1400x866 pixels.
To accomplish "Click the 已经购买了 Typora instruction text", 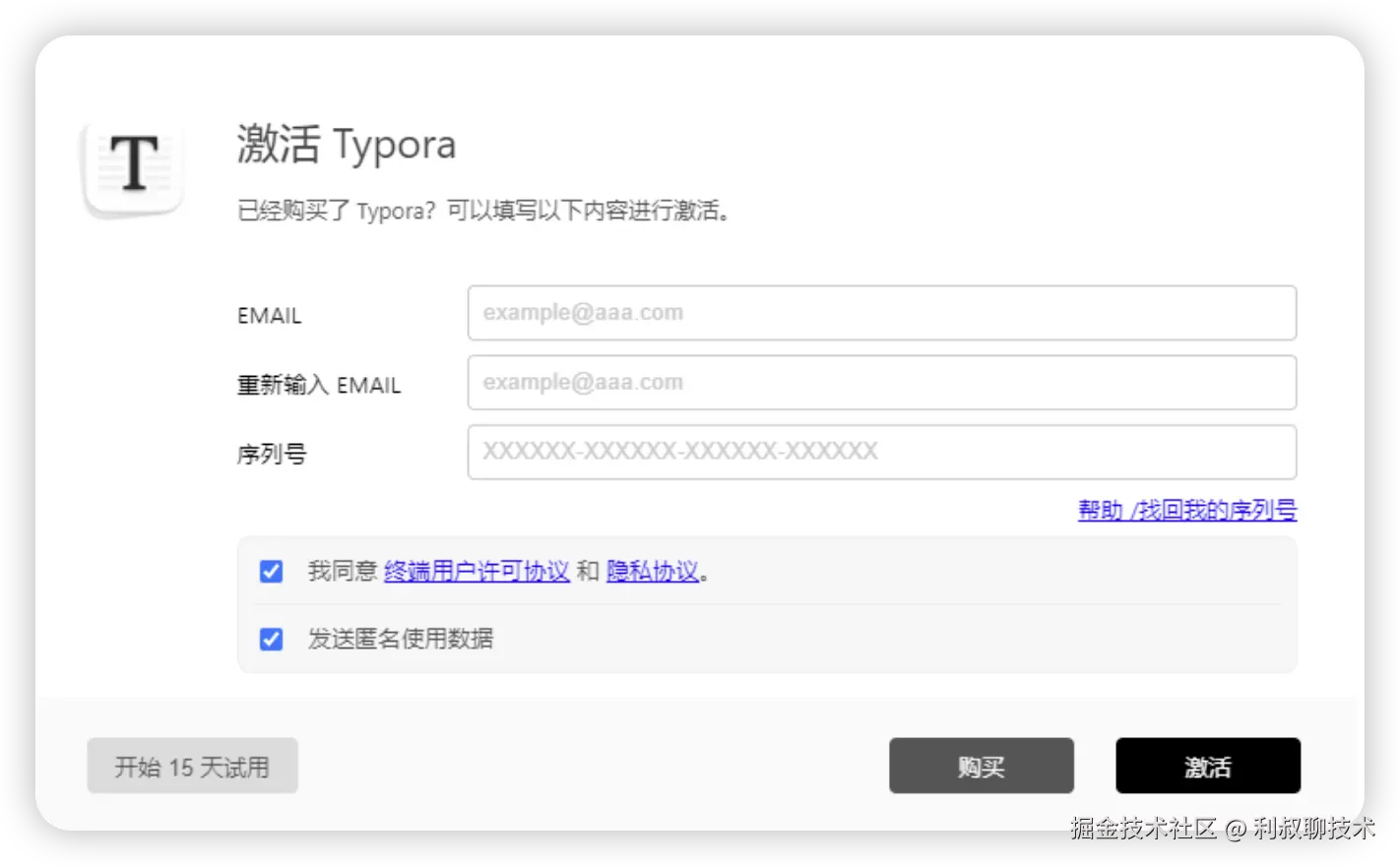I will 484,211.
